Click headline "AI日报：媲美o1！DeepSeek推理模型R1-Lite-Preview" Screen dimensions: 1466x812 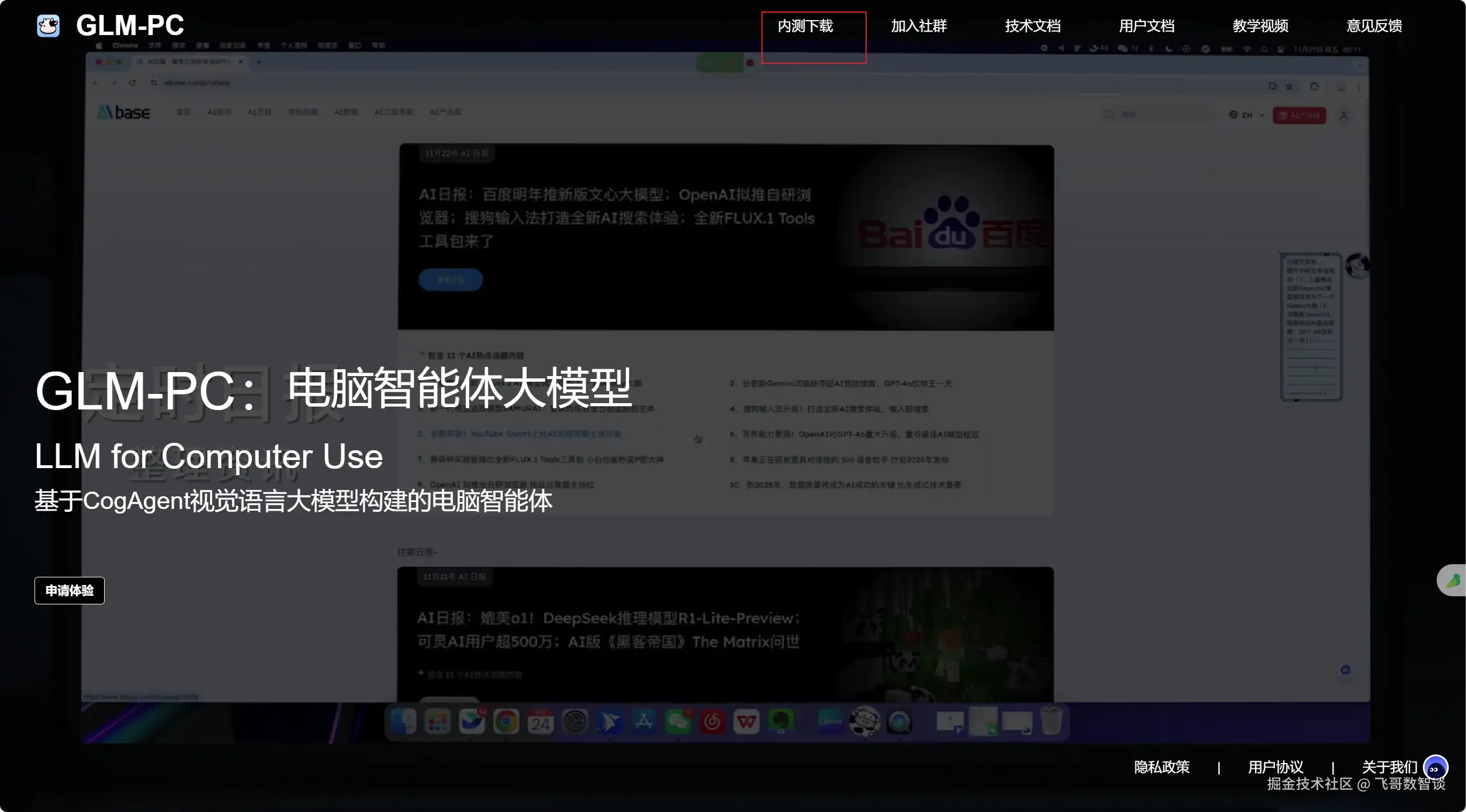coord(608,630)
